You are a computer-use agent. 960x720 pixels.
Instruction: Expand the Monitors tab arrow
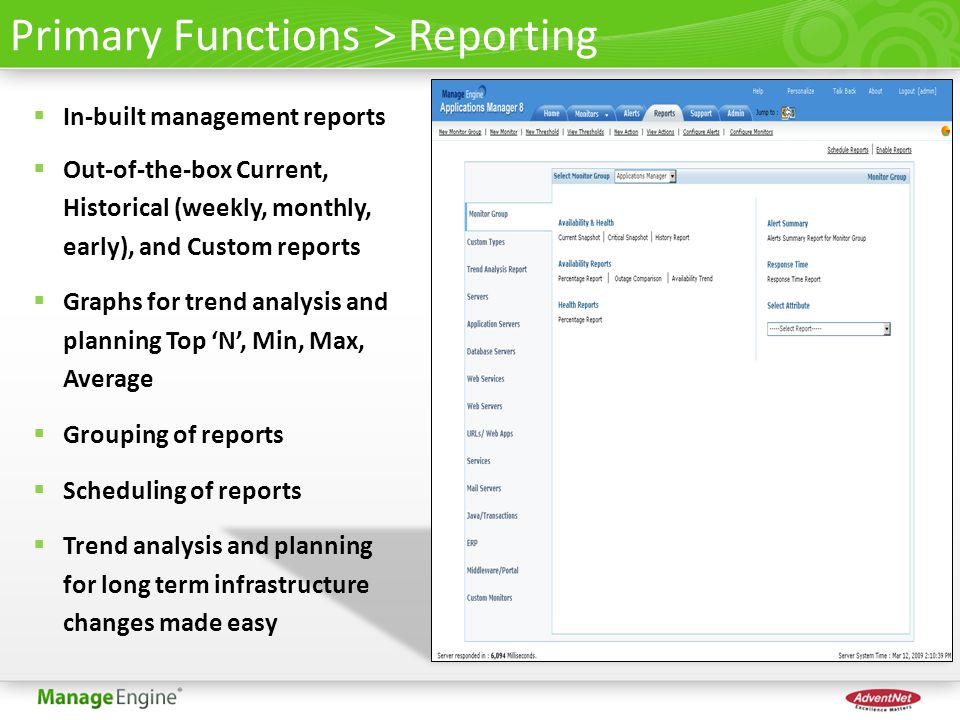[607, 114]
